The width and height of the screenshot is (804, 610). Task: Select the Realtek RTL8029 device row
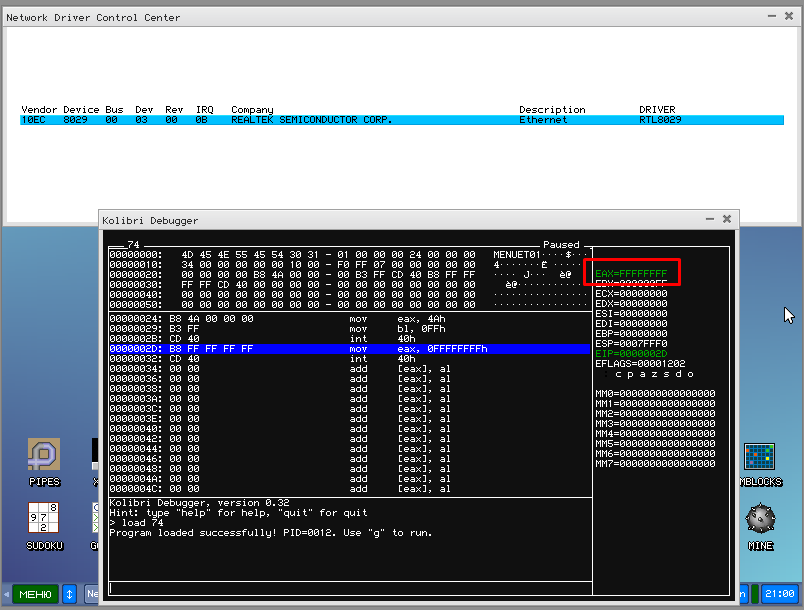tap(400, 120)
